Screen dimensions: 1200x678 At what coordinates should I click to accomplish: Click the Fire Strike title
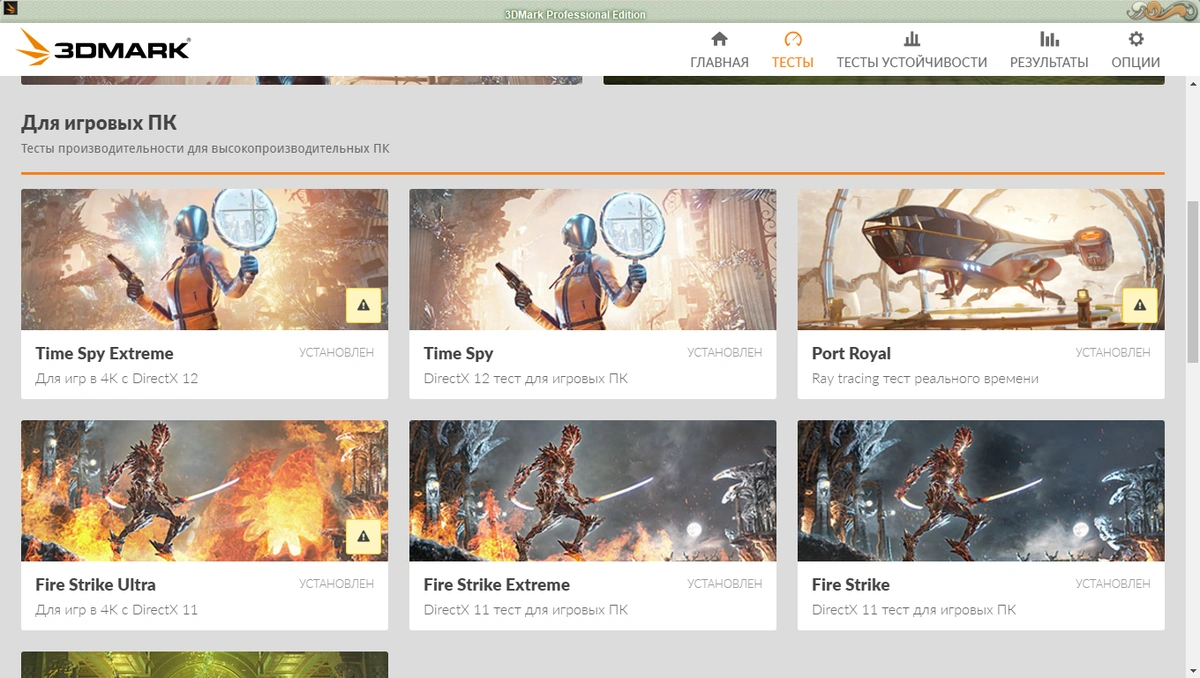(850, 584)
